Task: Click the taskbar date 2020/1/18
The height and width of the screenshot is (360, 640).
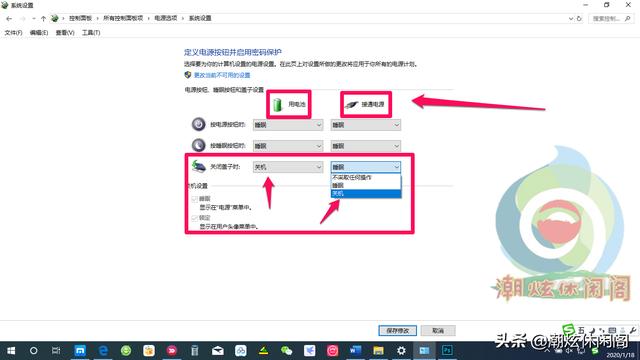Action: (x=620, y=356)
